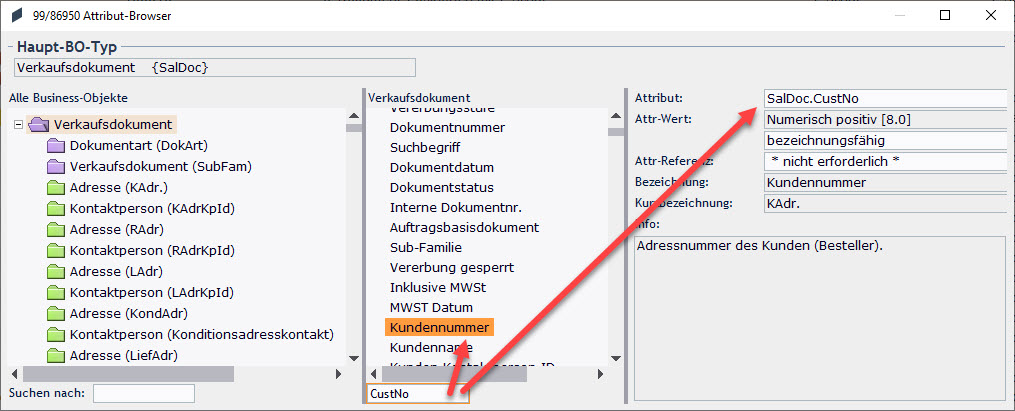Select Adresse (LAdr) tree entry
Viewport: 1015px width, 411px height.
[116, 271]
